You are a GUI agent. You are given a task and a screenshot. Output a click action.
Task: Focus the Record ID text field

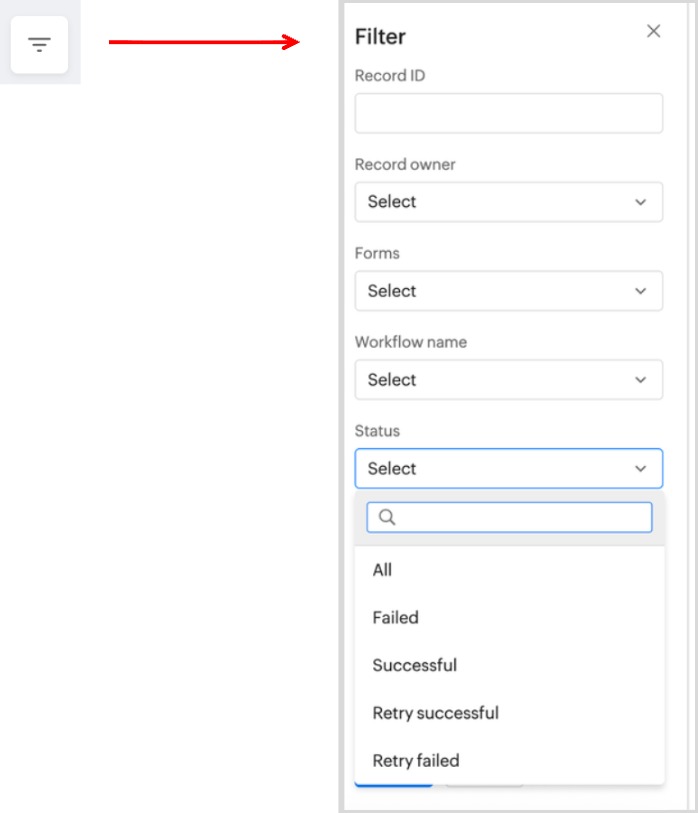pos(508,114)
